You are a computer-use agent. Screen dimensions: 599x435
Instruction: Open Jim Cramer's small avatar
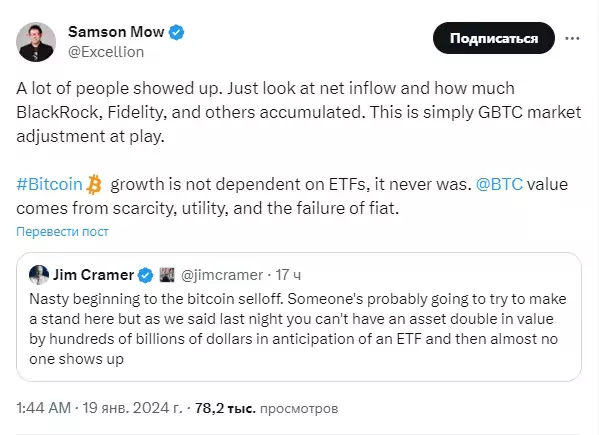39,275
